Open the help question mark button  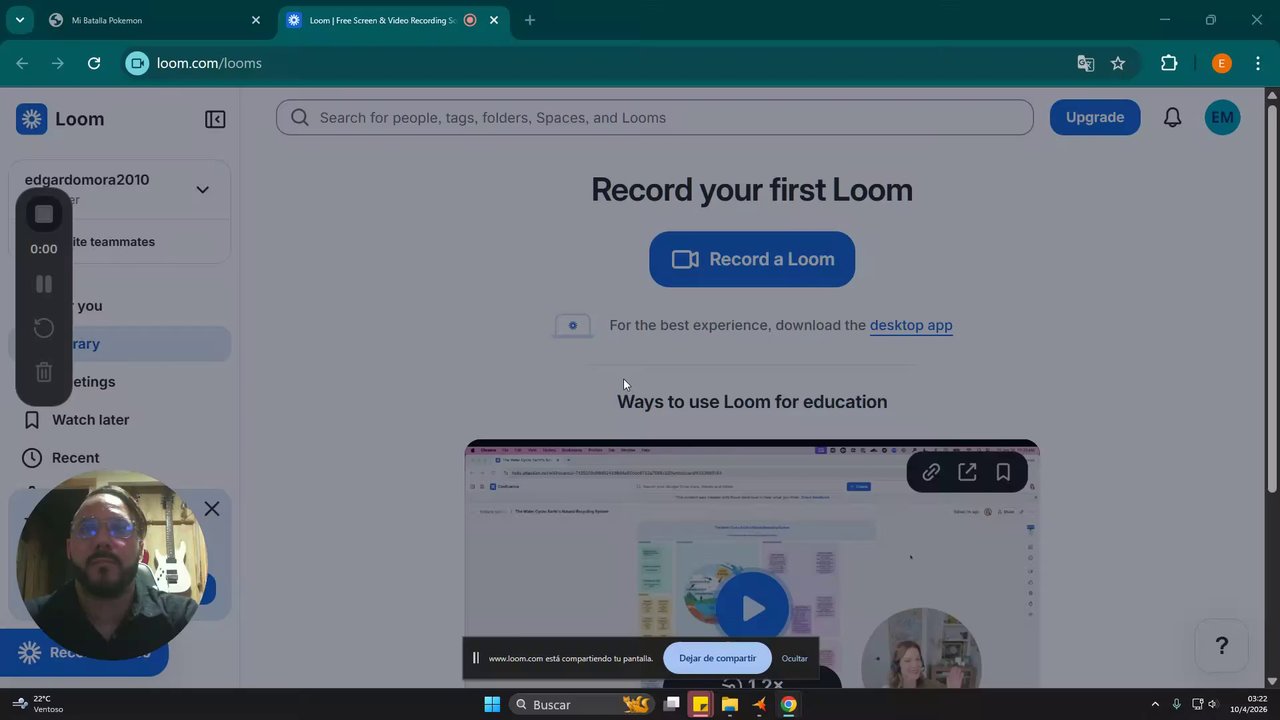(1221, 646)
